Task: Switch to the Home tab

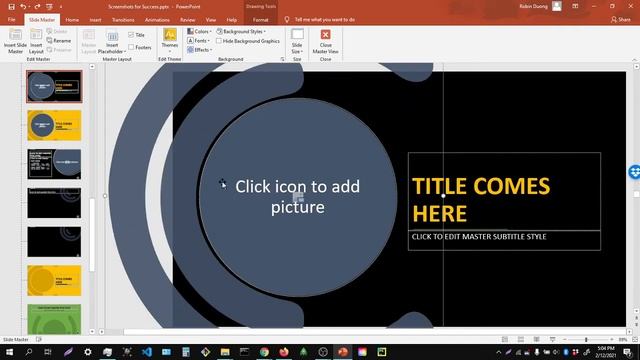Action: 72,20
